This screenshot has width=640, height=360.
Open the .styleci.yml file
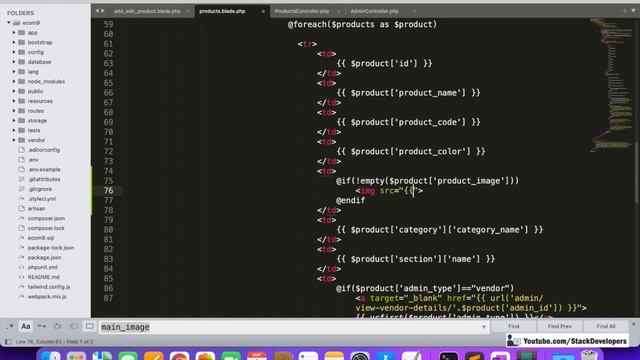tap(42, 199)
